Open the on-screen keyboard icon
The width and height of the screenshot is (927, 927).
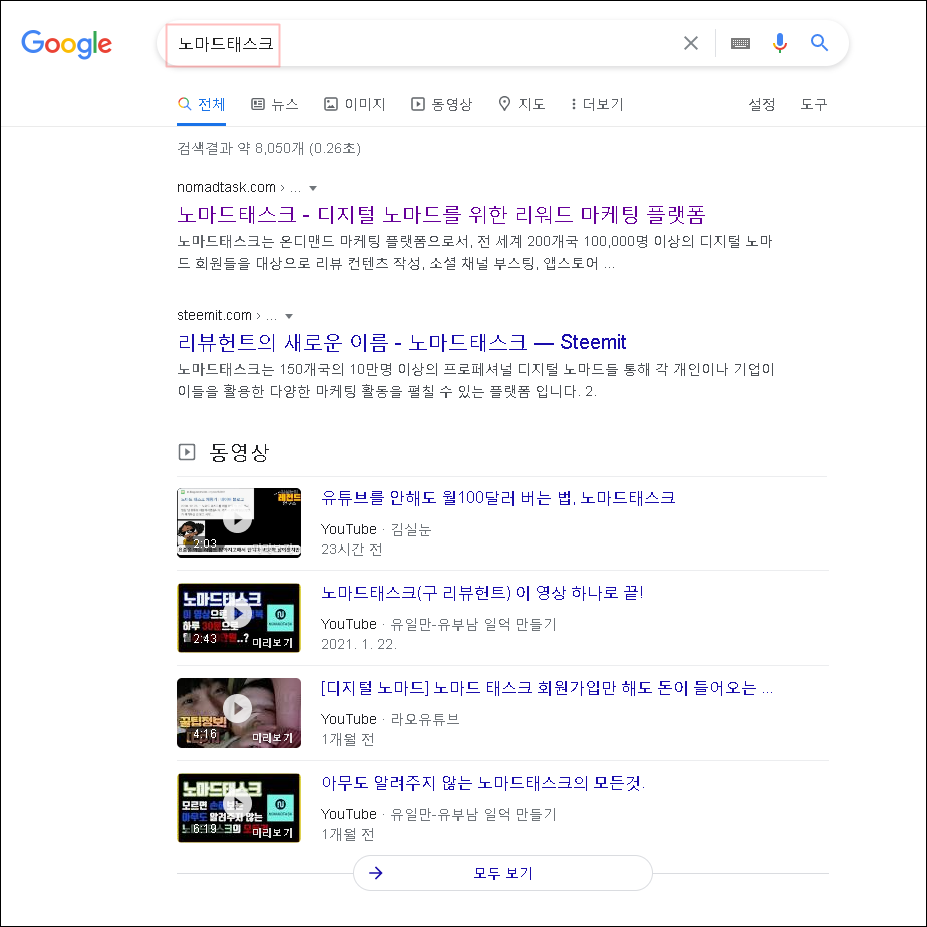[x=740, y=43]
